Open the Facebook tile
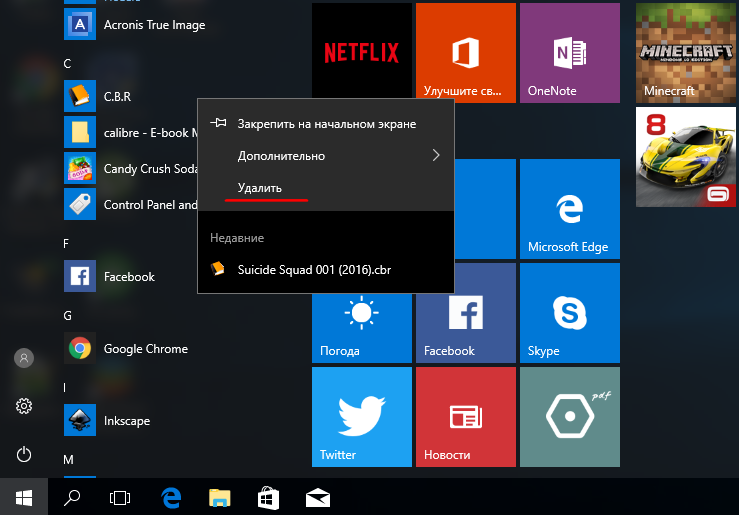The width and height of the screenshot is (739, 515). pyautogui.click(x=466, y=327)
